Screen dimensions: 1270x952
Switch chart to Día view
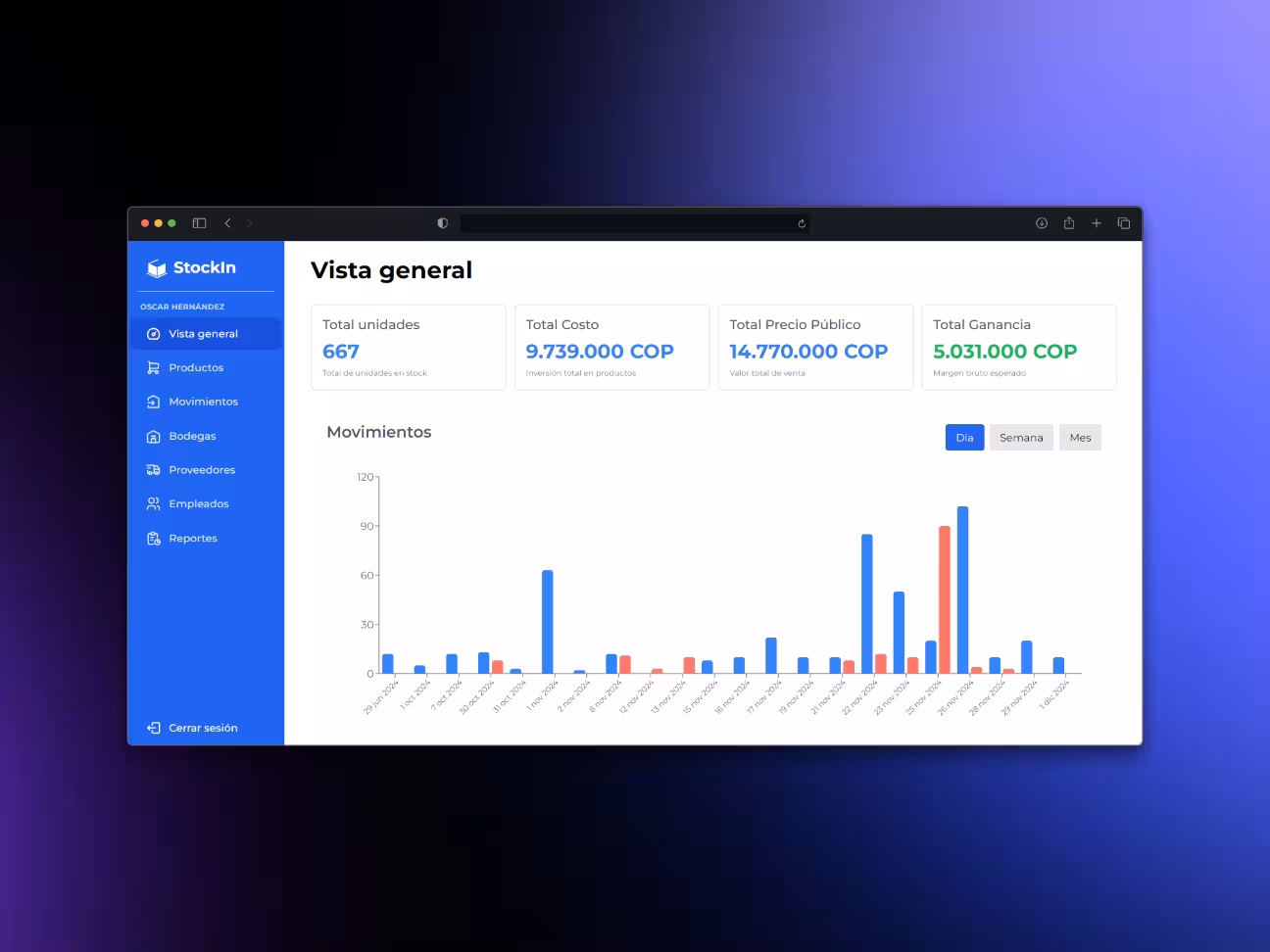[x=964, y=438]
